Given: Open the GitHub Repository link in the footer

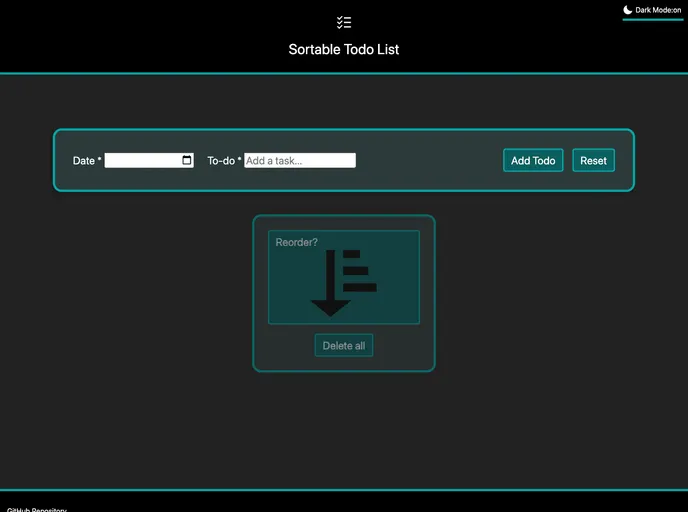Looking at the screenshot, I should pos(37,509).
